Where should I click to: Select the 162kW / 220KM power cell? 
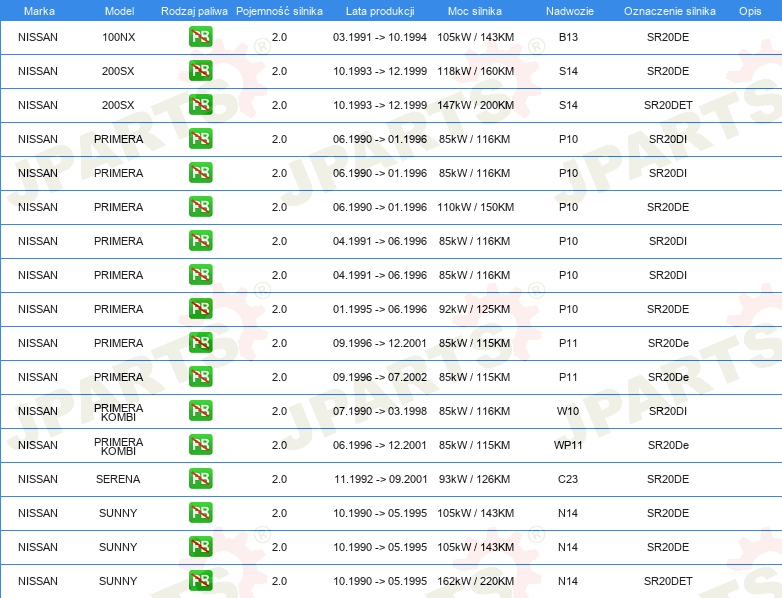pyautogui.click(x=475, y=581)
